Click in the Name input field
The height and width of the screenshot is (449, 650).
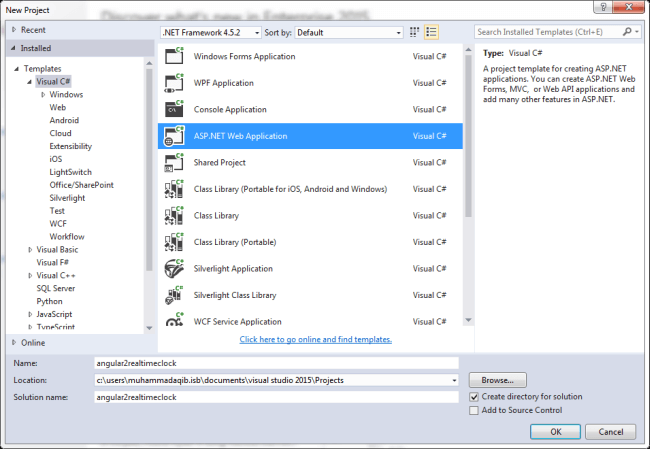276,363
